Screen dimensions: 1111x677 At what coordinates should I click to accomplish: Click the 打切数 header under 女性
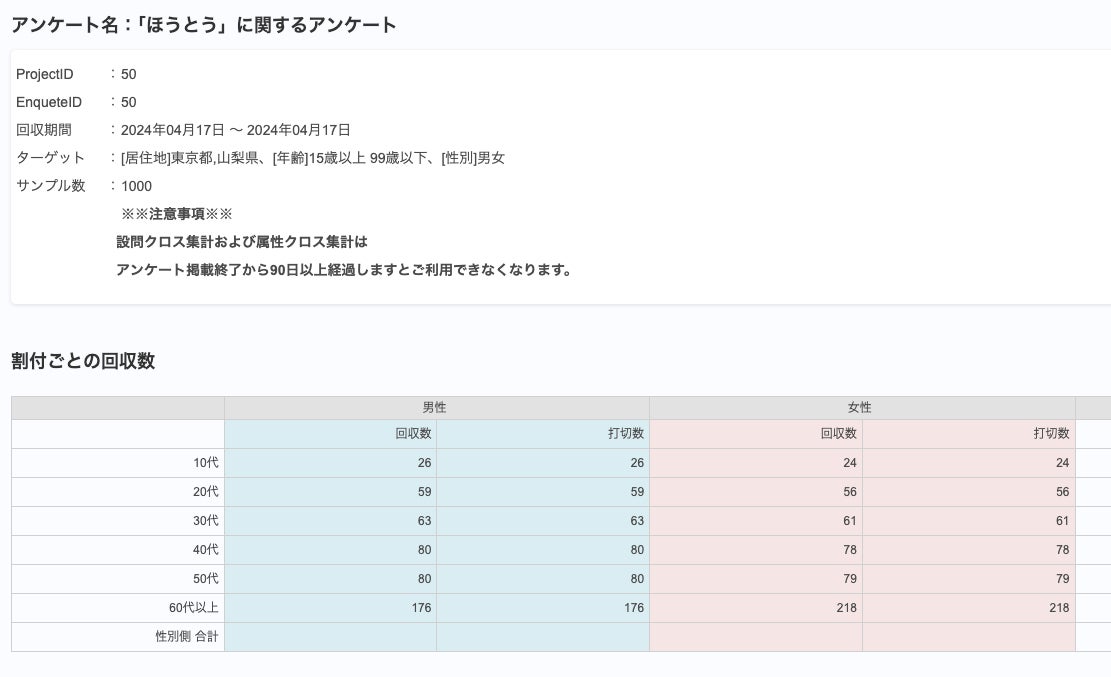(1051, 434)
